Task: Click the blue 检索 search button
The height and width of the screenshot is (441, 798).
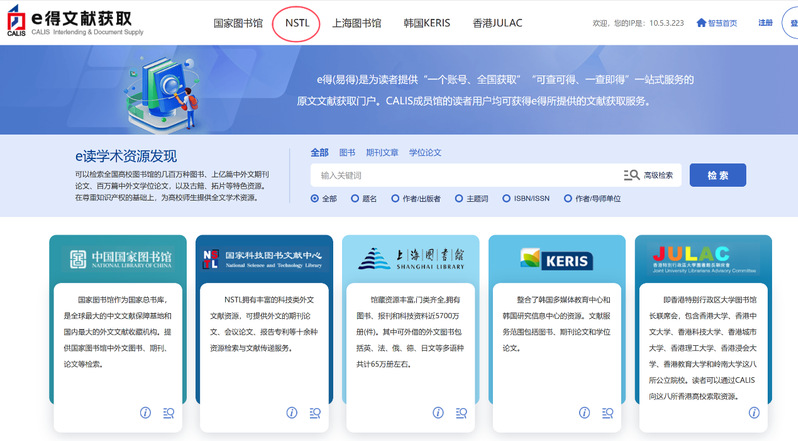Action: [x=717, y=175]
